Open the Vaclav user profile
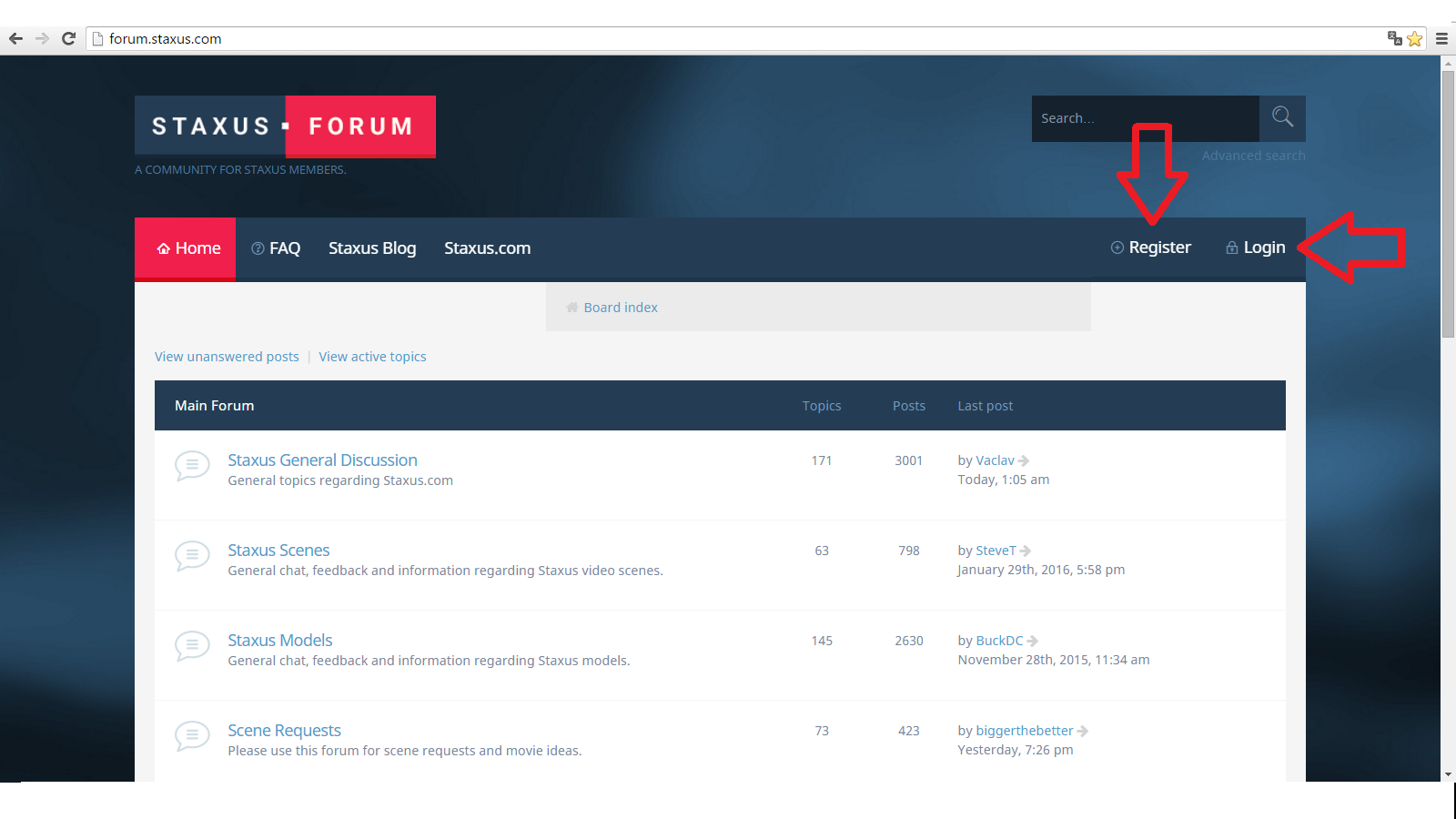 tap(995, 460)
